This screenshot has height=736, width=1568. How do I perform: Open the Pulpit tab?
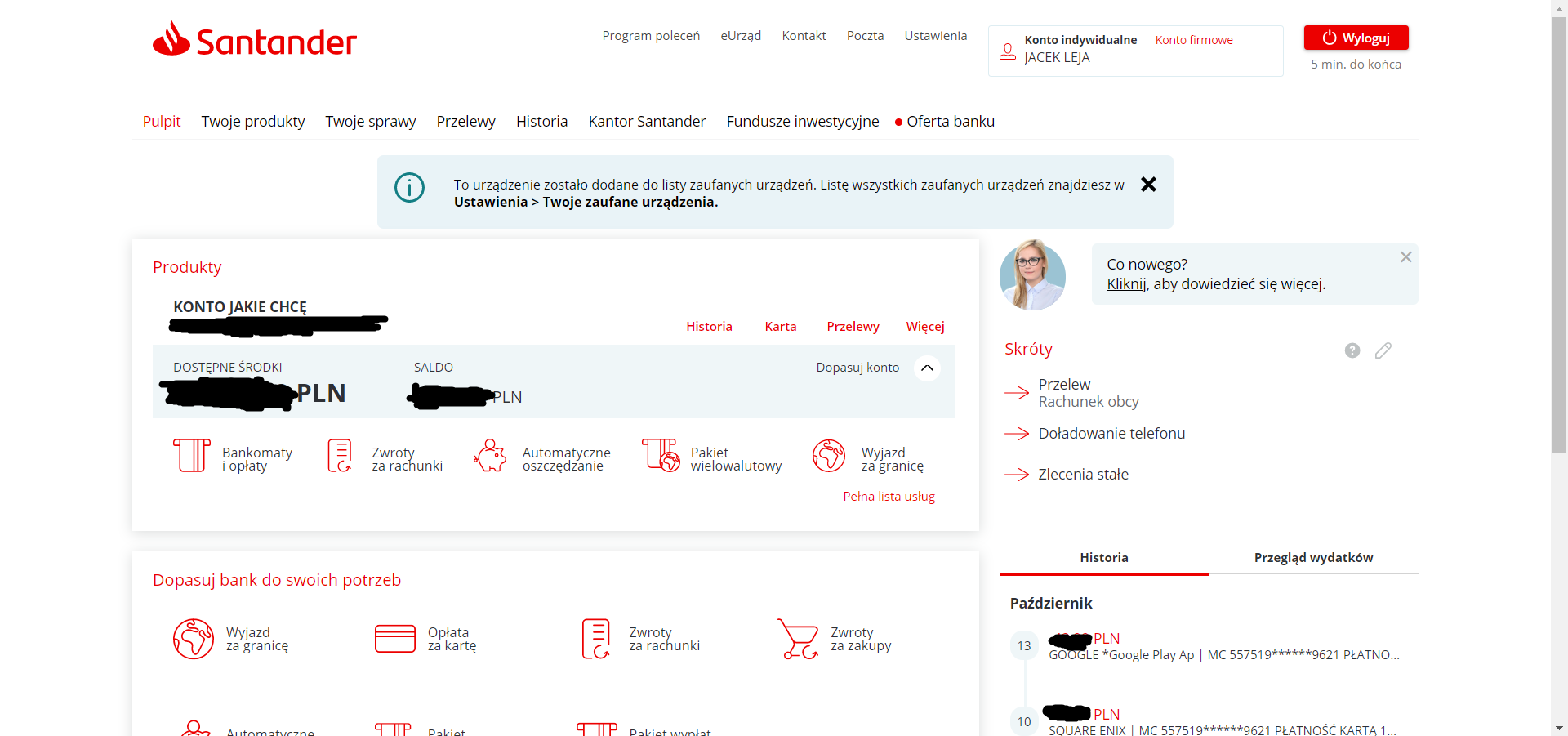click(162, 122)
